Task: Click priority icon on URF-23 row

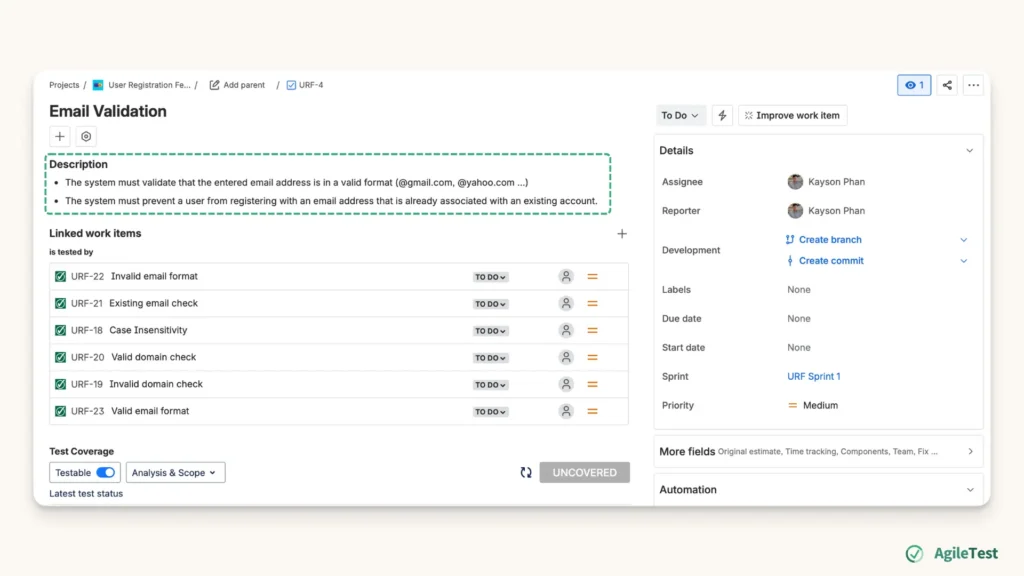Action: point(592,411)
